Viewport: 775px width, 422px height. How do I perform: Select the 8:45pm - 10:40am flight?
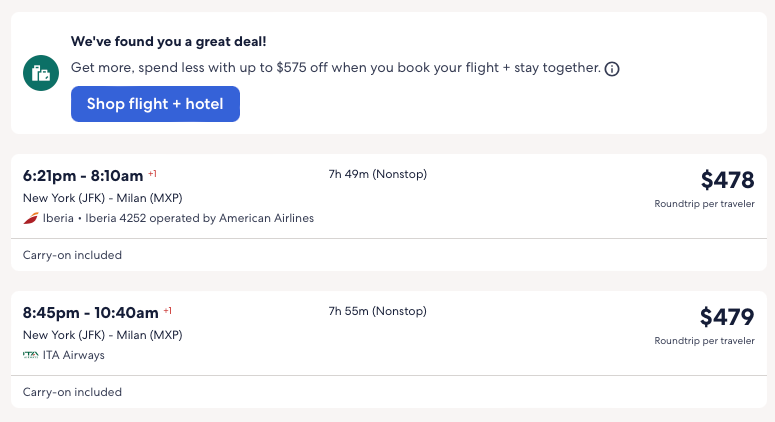[90, 312]
